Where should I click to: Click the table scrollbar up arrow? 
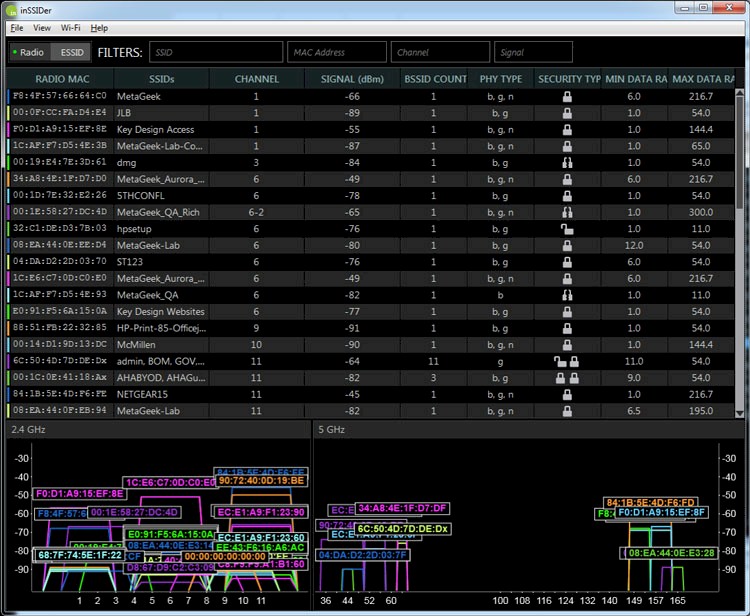coord(740,92)
